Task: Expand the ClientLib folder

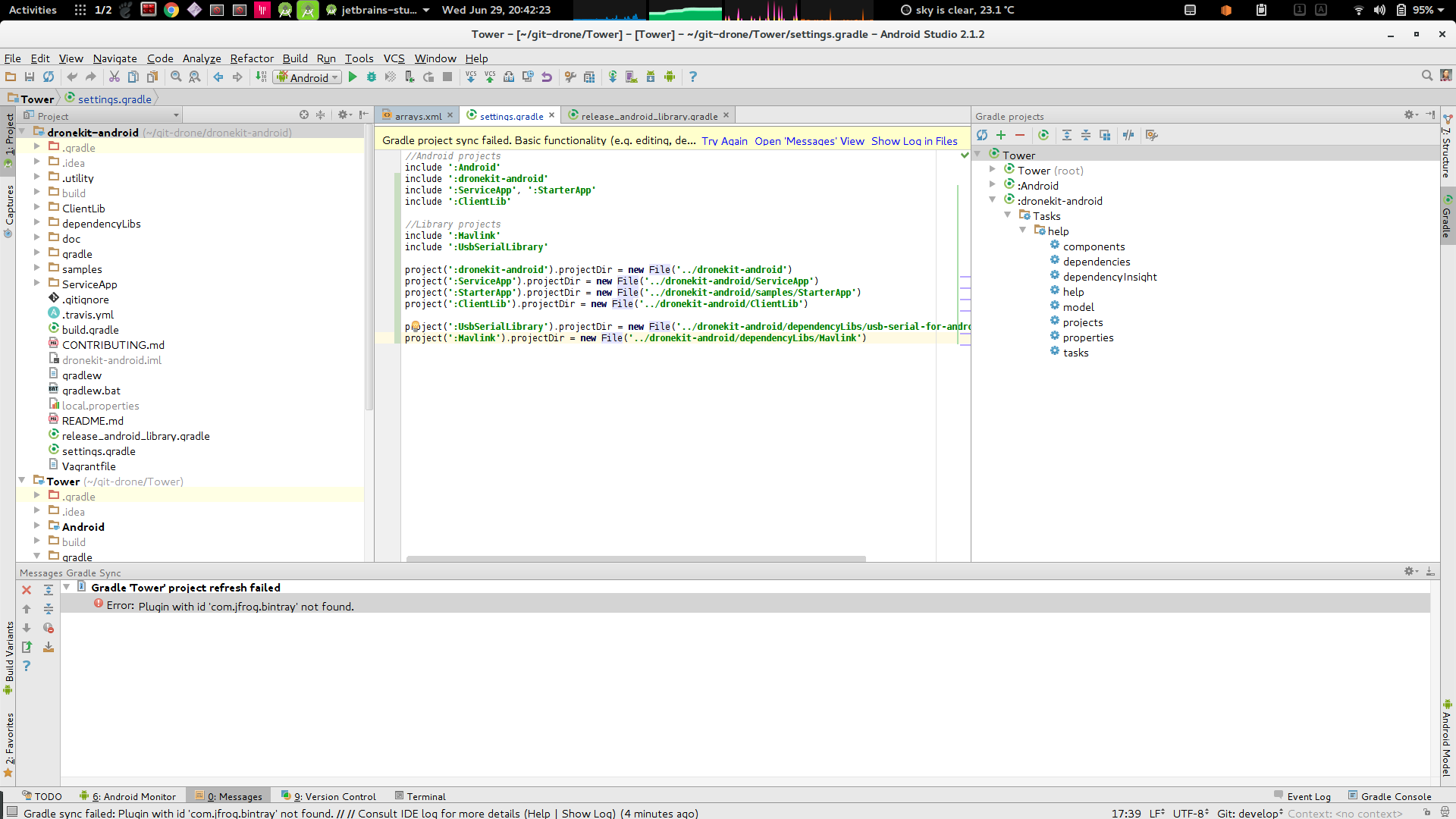Action: [x=36, y=208]
